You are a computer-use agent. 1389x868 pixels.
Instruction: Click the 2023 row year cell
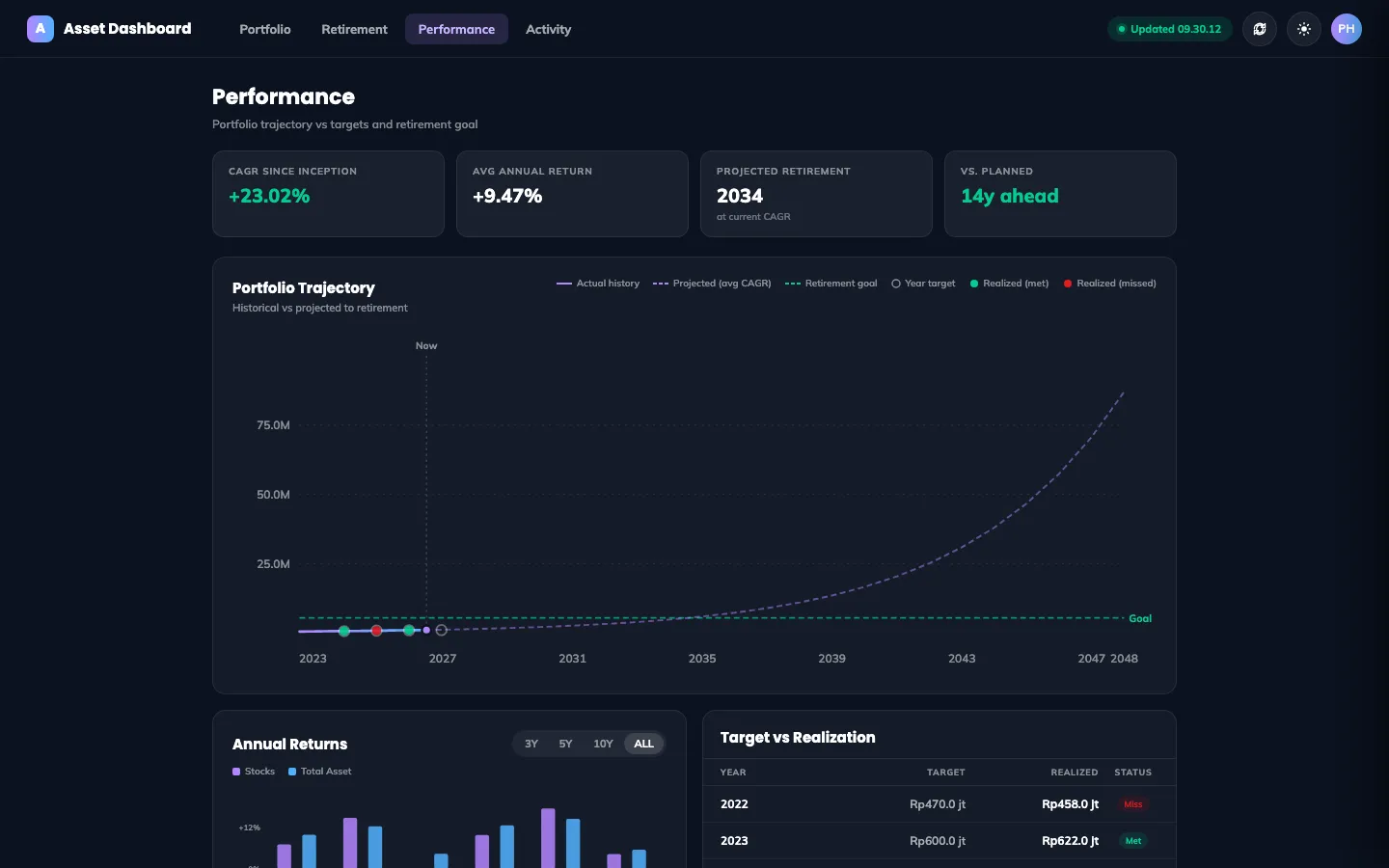734,841
